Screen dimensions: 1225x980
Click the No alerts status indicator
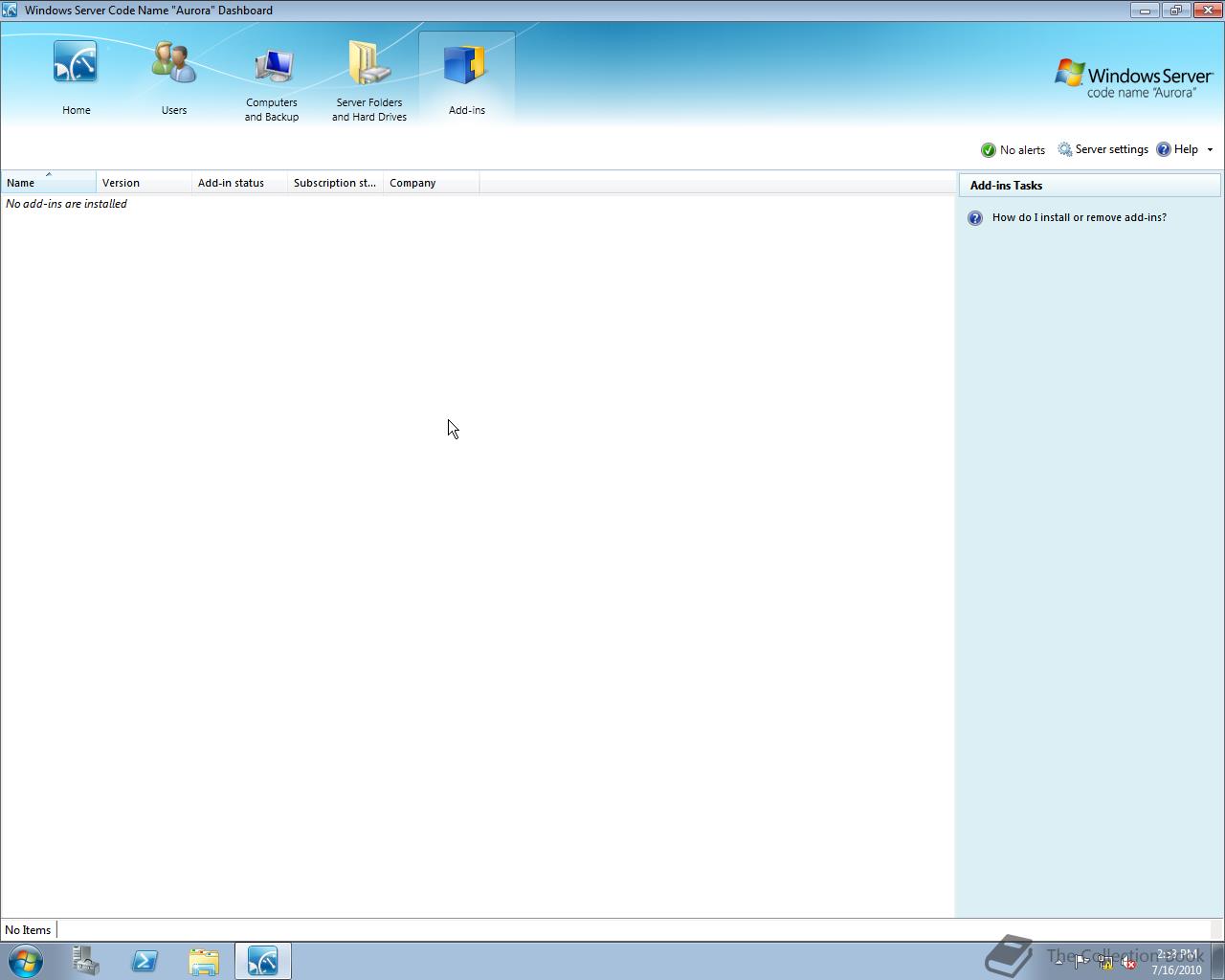click(x=1013, y=150)
